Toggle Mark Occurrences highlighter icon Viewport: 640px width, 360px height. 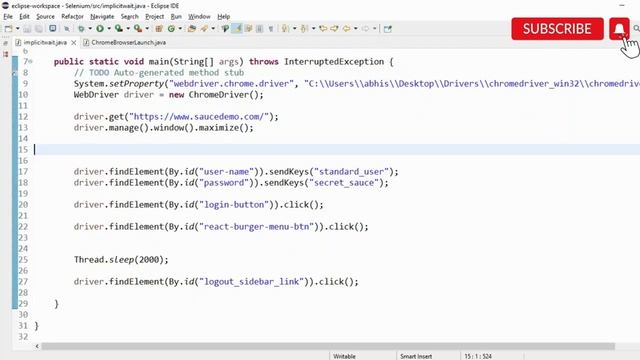[x=237, y=29]
